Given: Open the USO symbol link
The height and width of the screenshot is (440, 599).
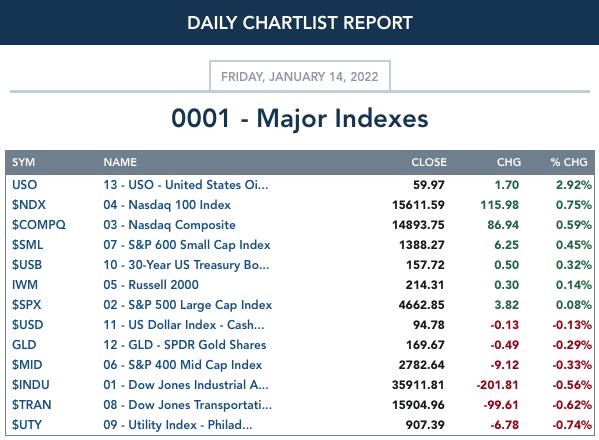Looking at the screenshot, I should (x=24, y=185).
